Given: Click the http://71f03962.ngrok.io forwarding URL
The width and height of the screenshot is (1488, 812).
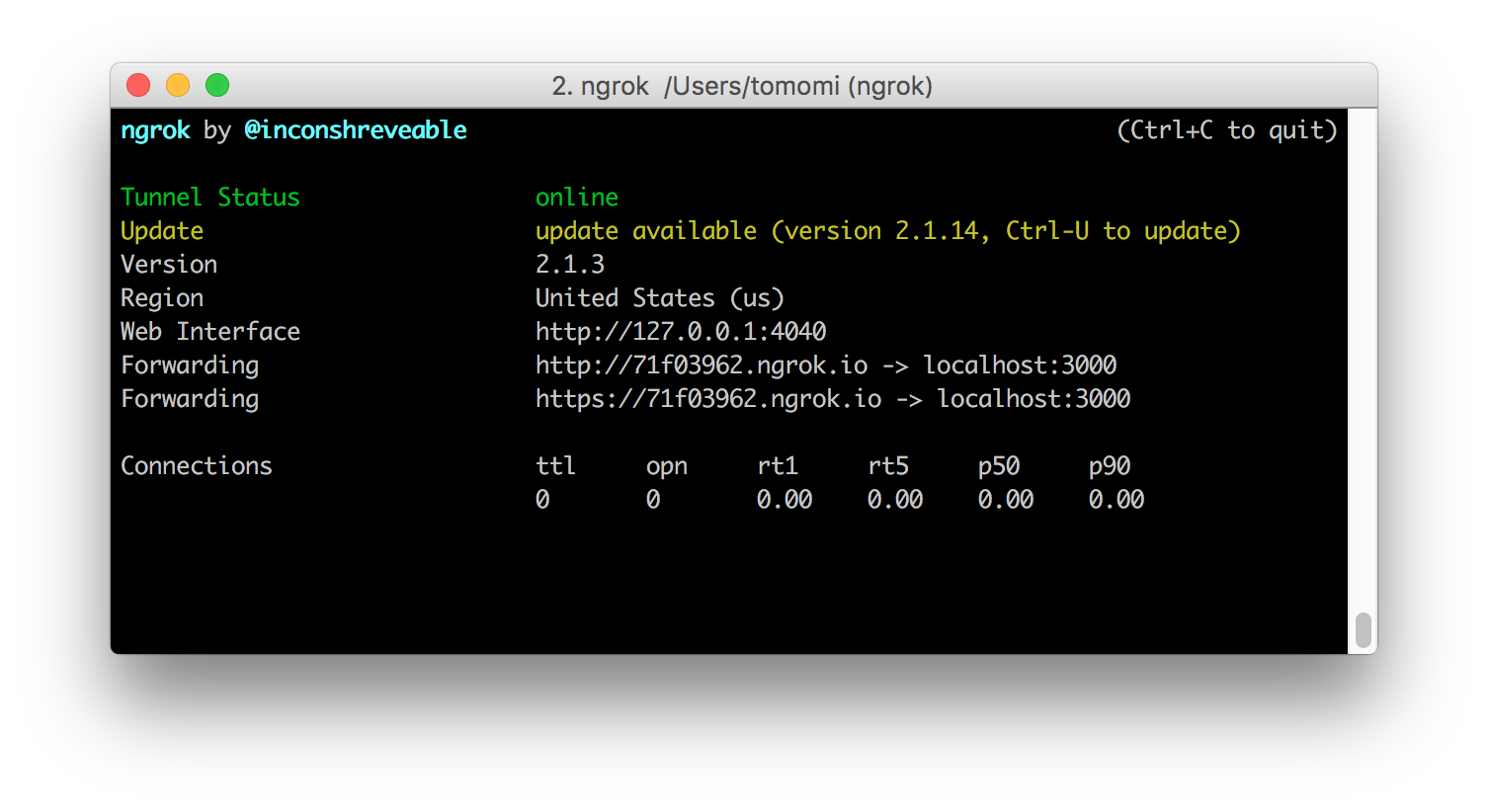Looking at the screenshot, I should [x=702, y=365].
